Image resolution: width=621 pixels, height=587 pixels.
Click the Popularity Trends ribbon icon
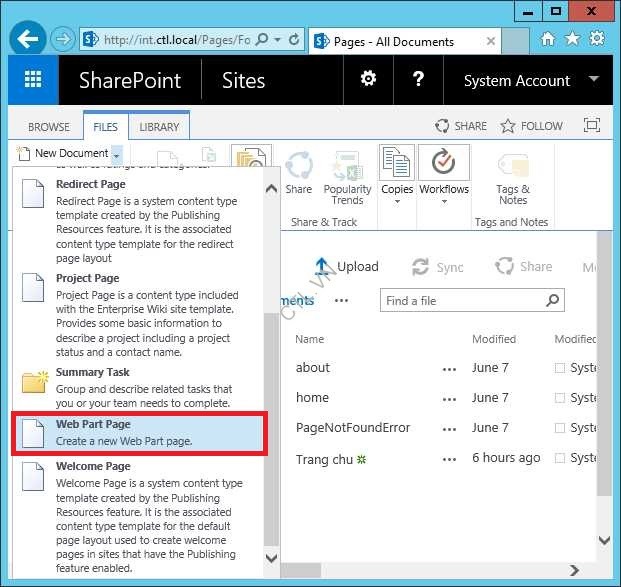click(x=347, y=167)
